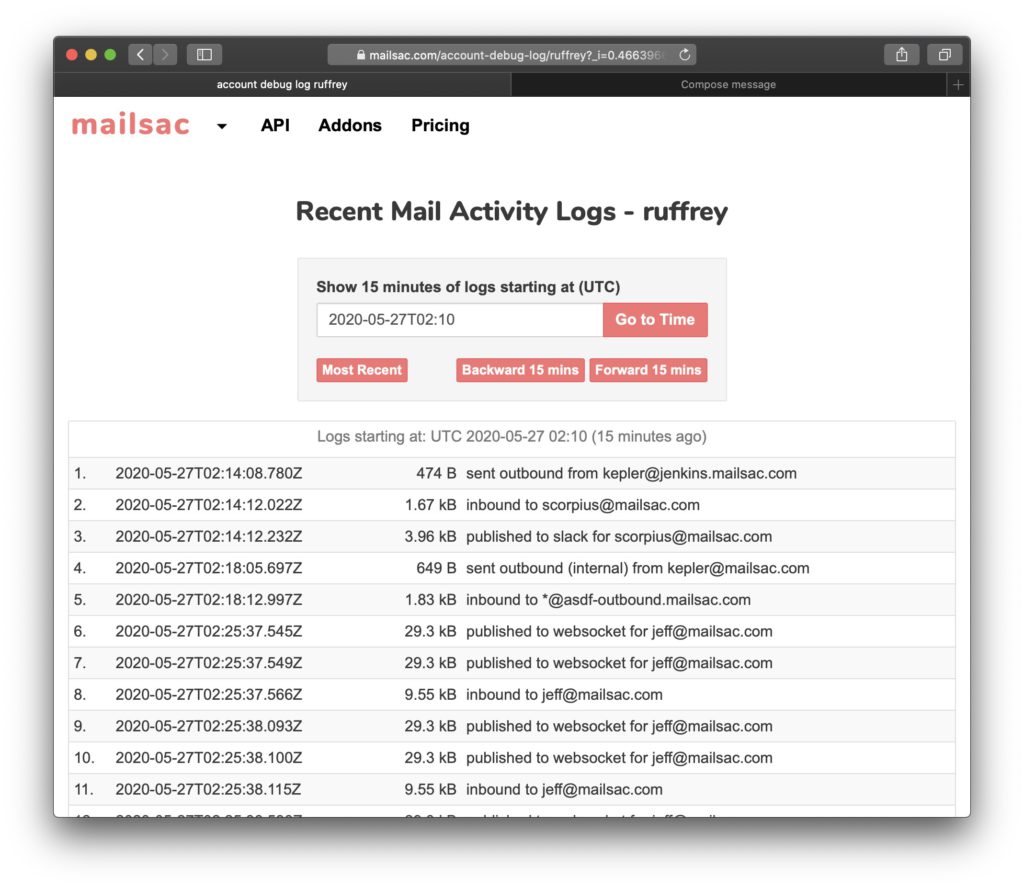Click the Safari address bar URL

tap(512, 55)
